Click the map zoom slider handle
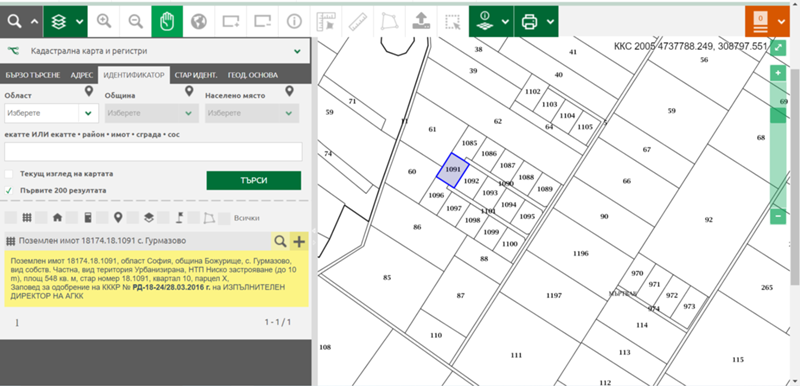800x386 pixels. [778, 115]
